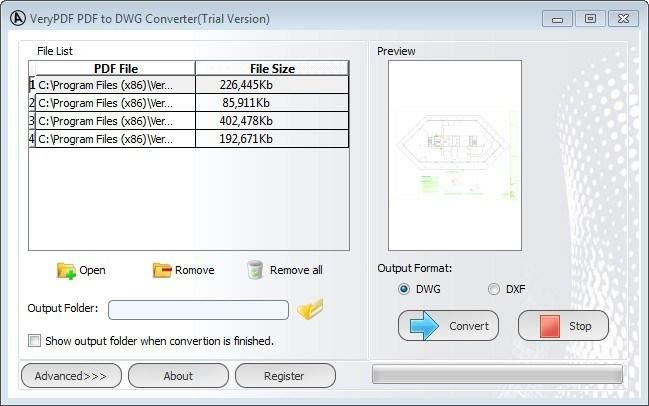Image resolution: width=649 pixels, height=406 pixels.
Task: Click the blue arrow Convert icon
Action: point(424,326)
